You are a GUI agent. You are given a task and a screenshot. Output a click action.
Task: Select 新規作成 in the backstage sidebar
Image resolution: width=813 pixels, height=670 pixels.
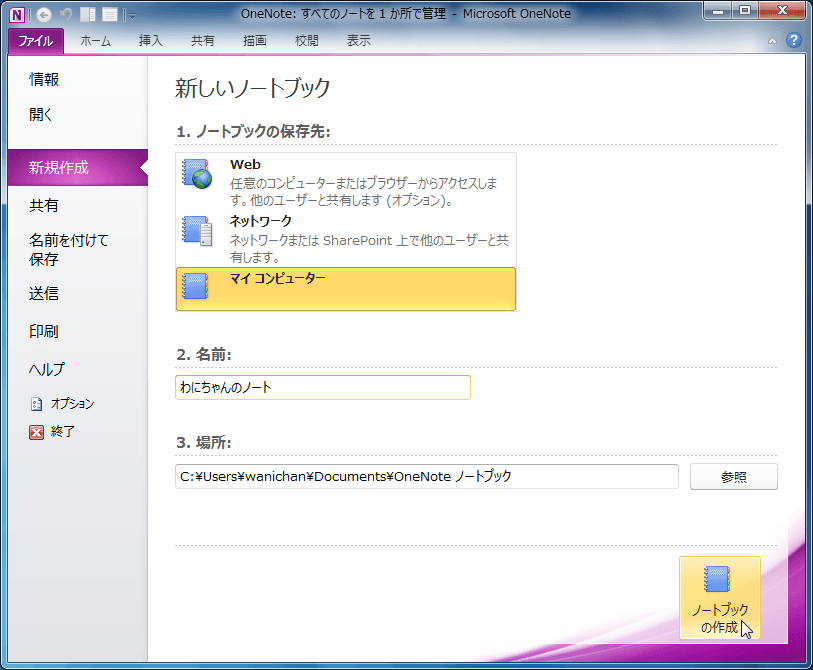point(78,168)
